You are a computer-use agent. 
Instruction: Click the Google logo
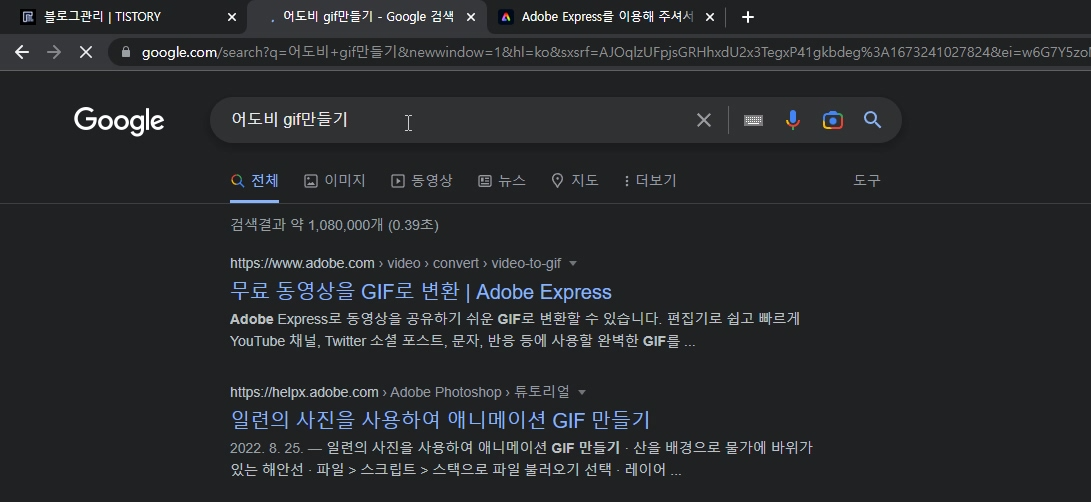119,121
